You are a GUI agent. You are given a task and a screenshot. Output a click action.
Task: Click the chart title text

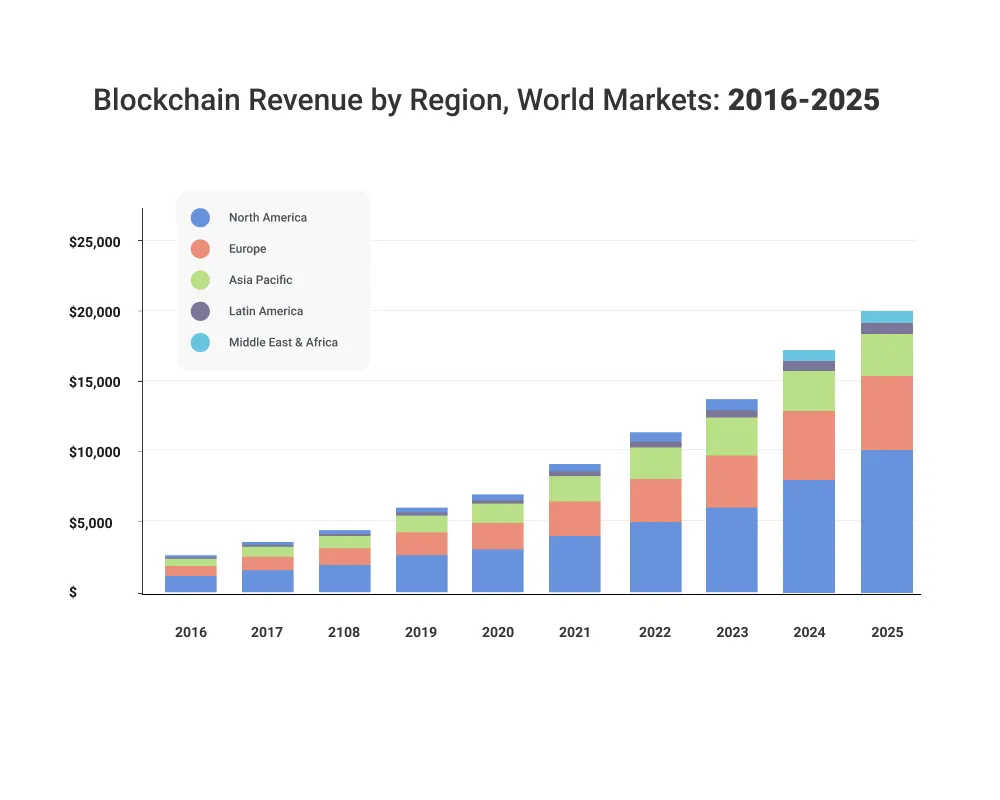tap(486, 100)
